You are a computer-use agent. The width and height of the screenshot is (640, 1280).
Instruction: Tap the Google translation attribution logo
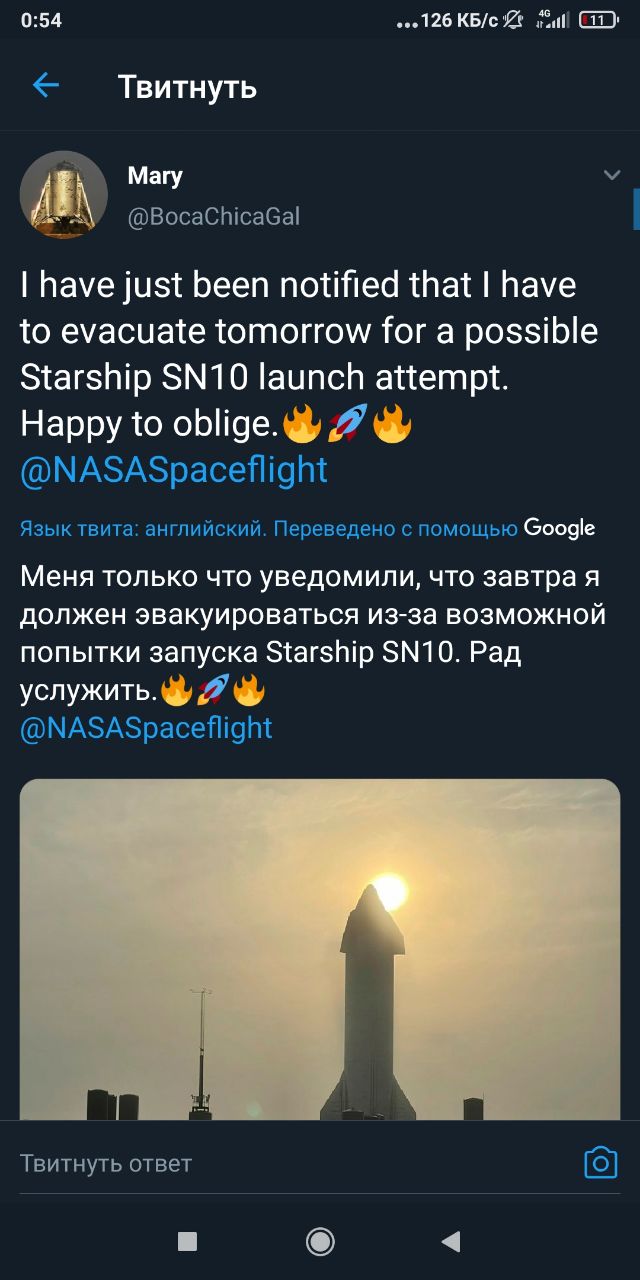(559, 528)
